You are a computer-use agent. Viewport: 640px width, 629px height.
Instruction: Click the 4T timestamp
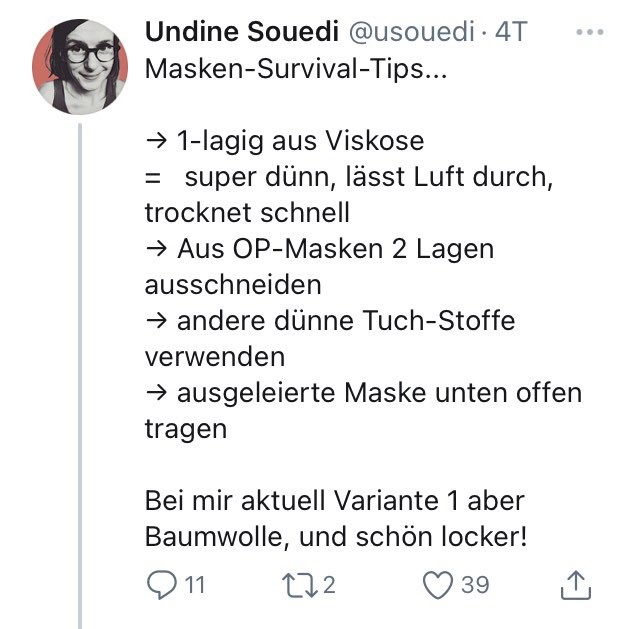pos(512,32)
